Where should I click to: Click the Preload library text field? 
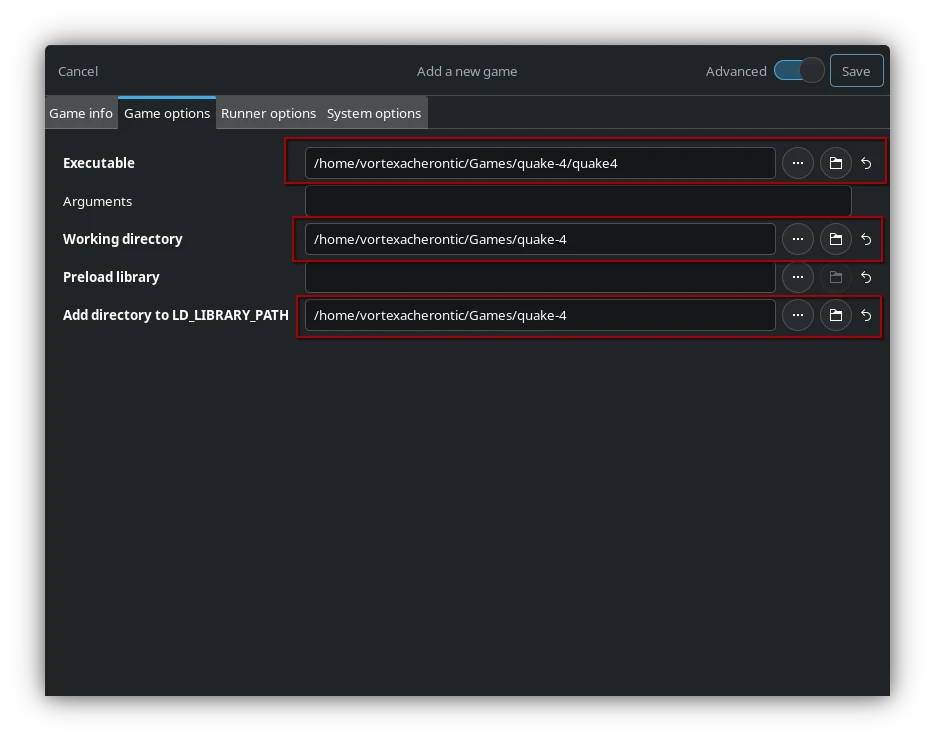(x=540, y=277)
